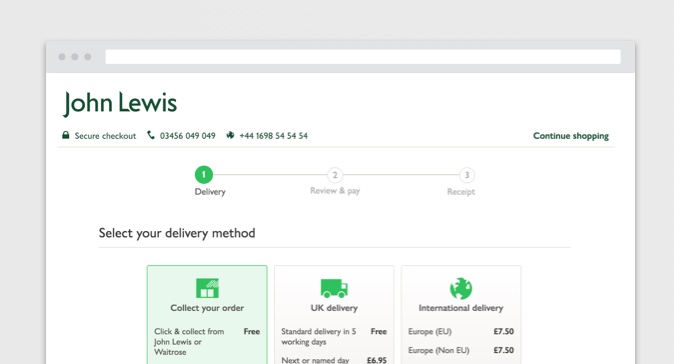Click the Secure checkout text
The height and width of the screenshot is (364, 674).
tap(105, 136)
